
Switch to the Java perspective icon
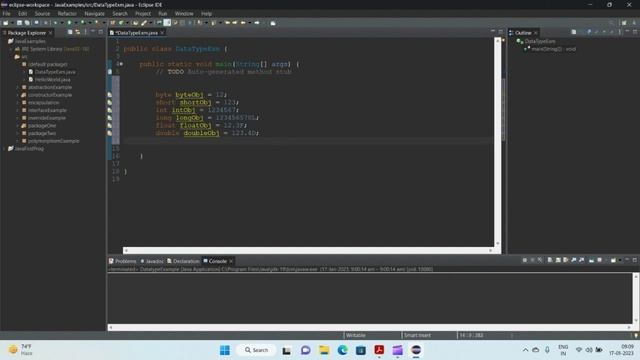(634, 23)
